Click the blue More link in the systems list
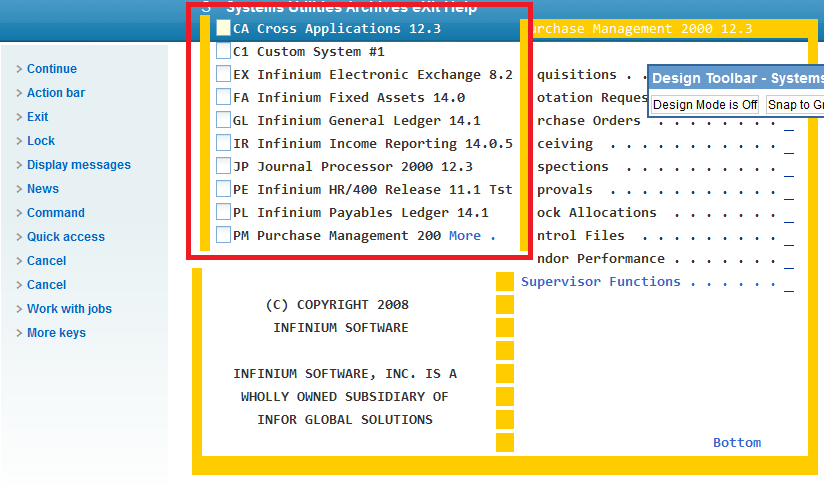This screenshot has height=485, width=824. coord(465,235)
